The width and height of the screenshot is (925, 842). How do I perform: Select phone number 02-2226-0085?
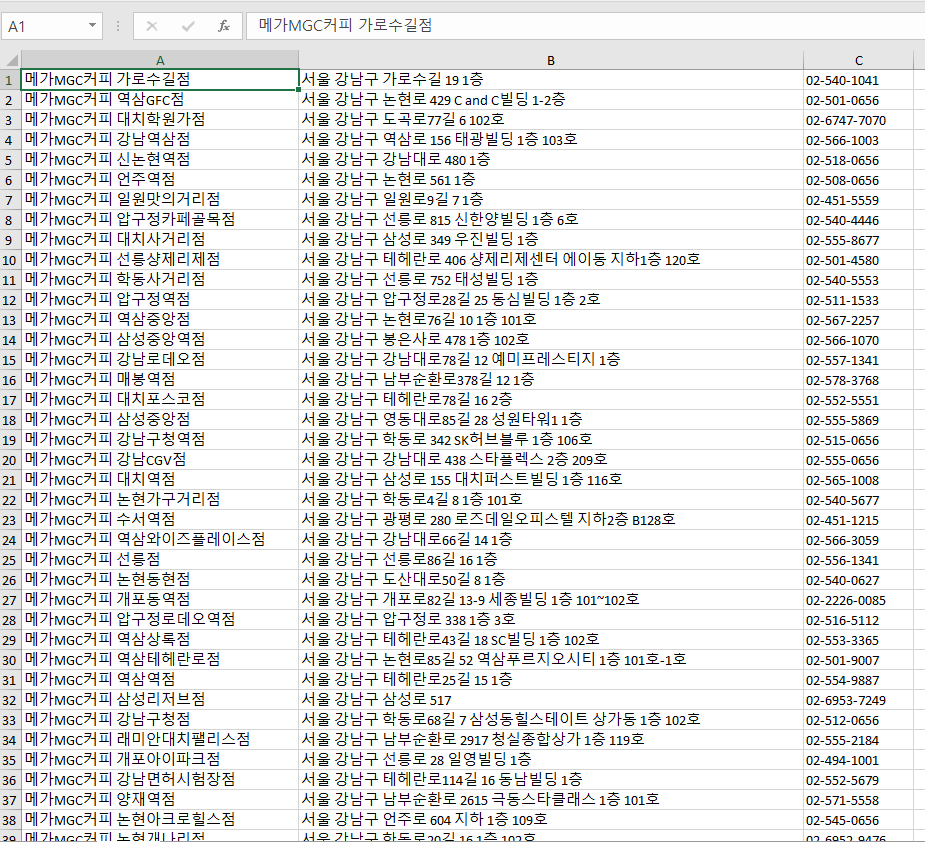click(858, 600)
